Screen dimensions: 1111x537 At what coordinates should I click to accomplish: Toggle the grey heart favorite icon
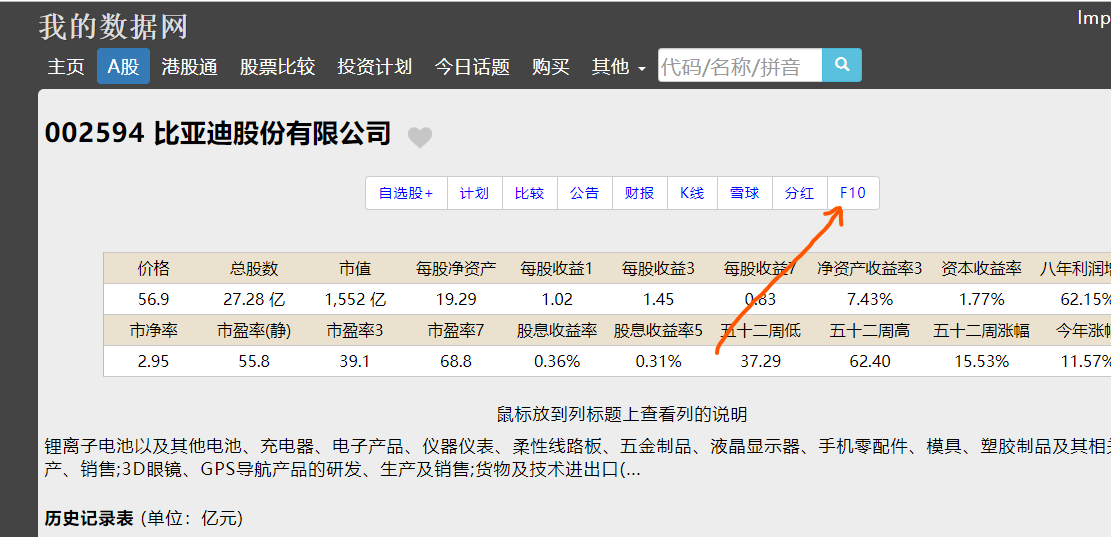tap(420, 137)
